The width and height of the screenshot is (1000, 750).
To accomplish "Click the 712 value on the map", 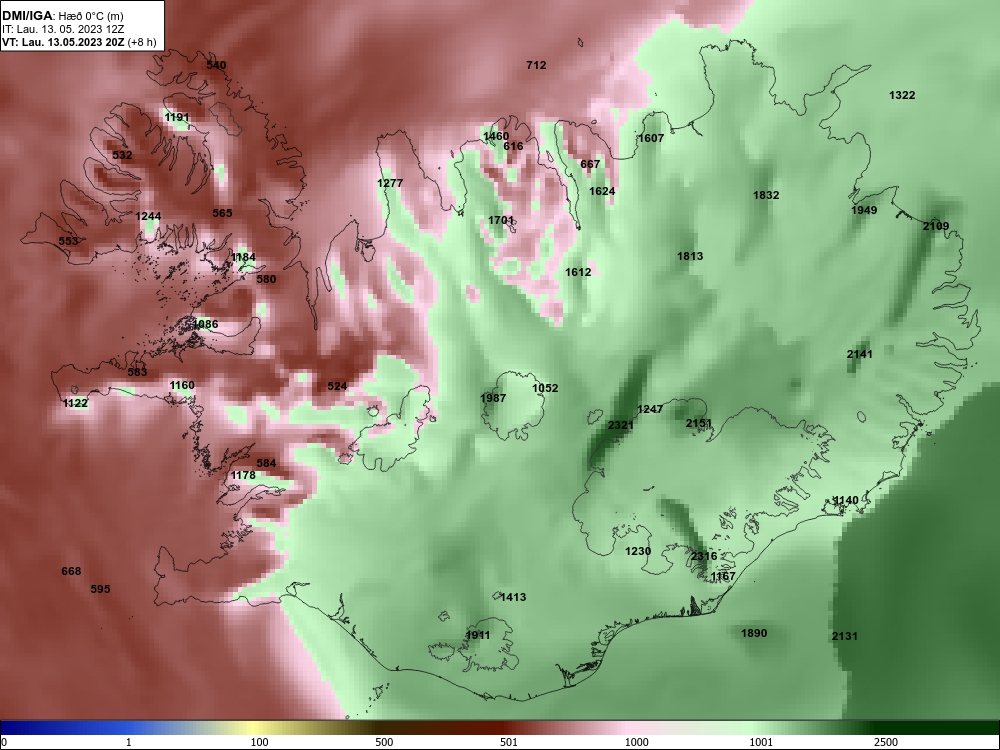I will (536, 65).
